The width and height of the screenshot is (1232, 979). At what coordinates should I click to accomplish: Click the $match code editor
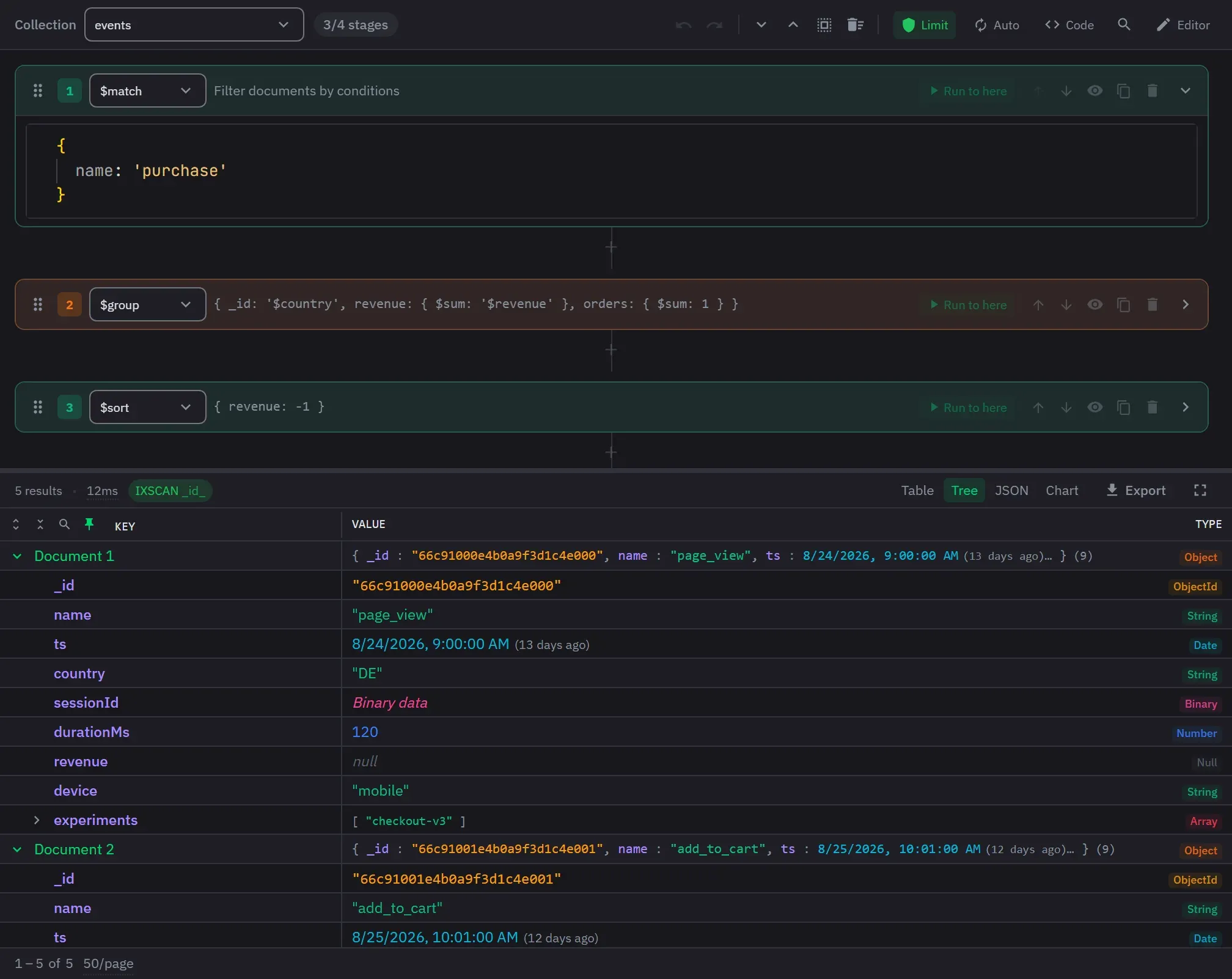click(x=611, y=171)
